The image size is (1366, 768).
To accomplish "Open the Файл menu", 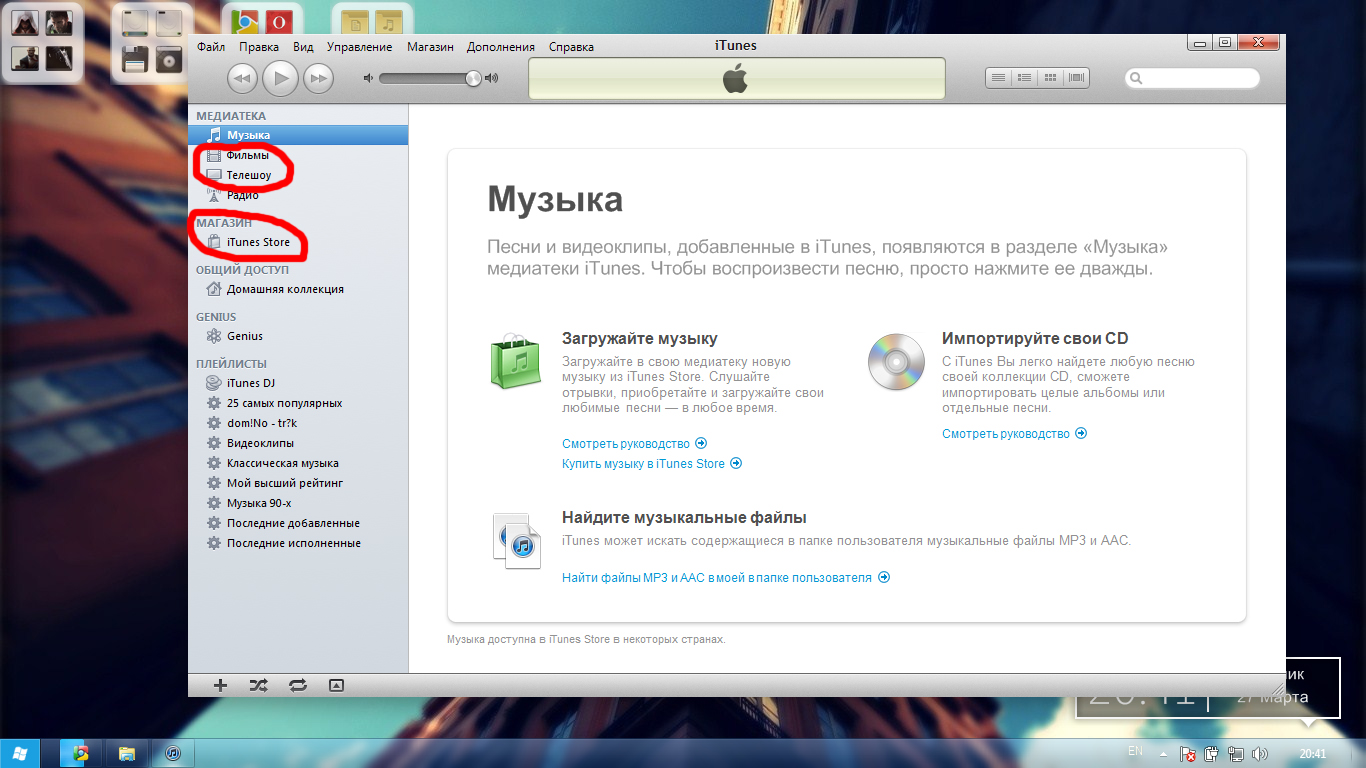I will 211,47.
